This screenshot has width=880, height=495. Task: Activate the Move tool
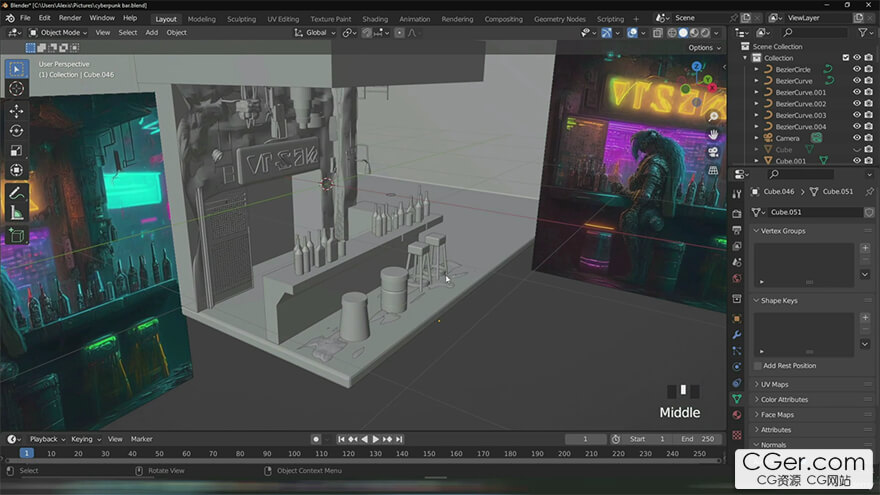16,111
